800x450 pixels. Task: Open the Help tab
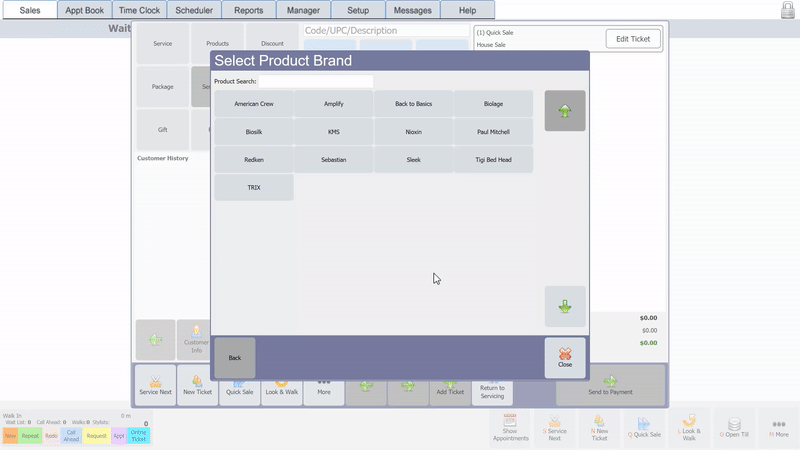click(467, 10)
